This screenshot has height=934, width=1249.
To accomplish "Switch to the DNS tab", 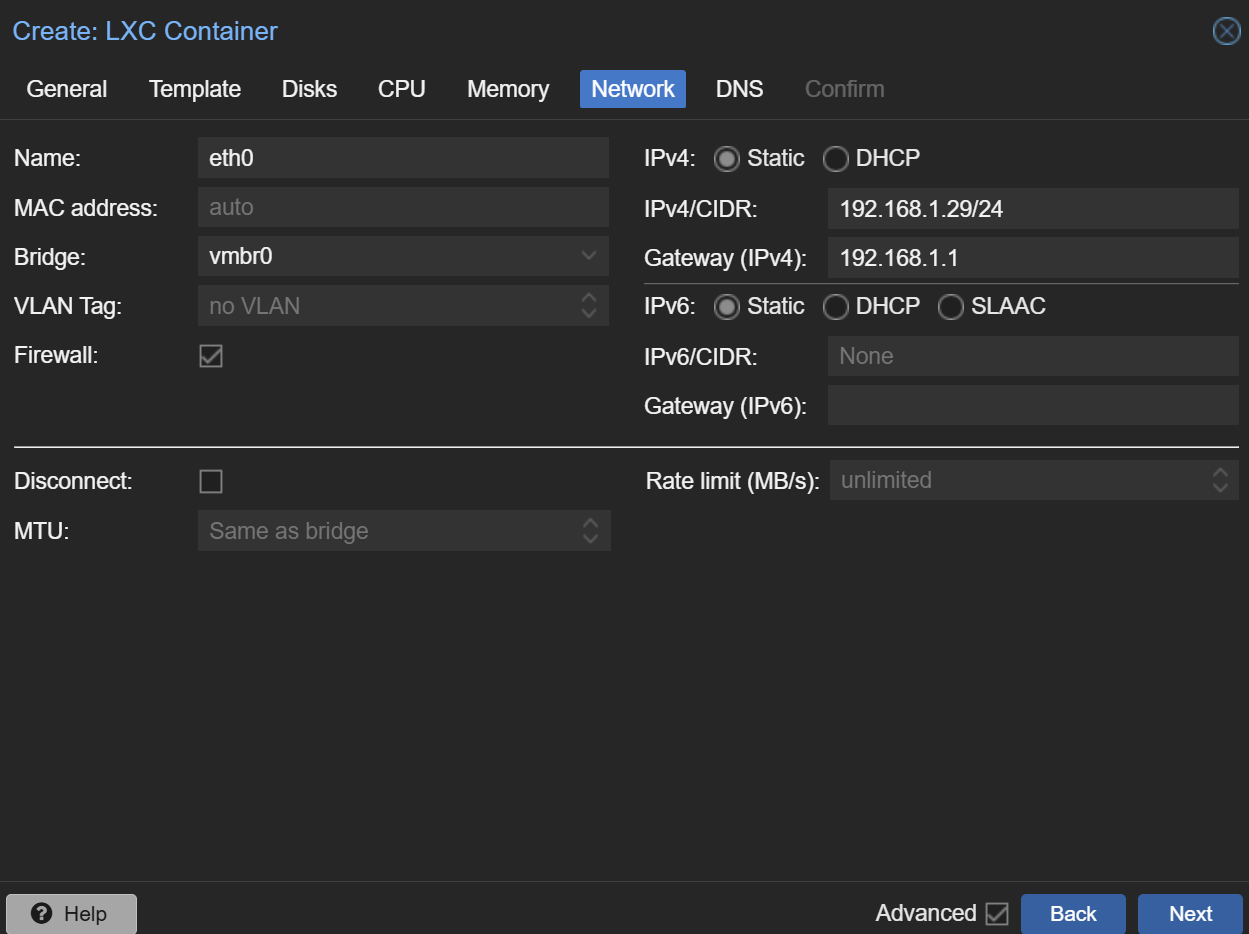I will click(739, 89).
